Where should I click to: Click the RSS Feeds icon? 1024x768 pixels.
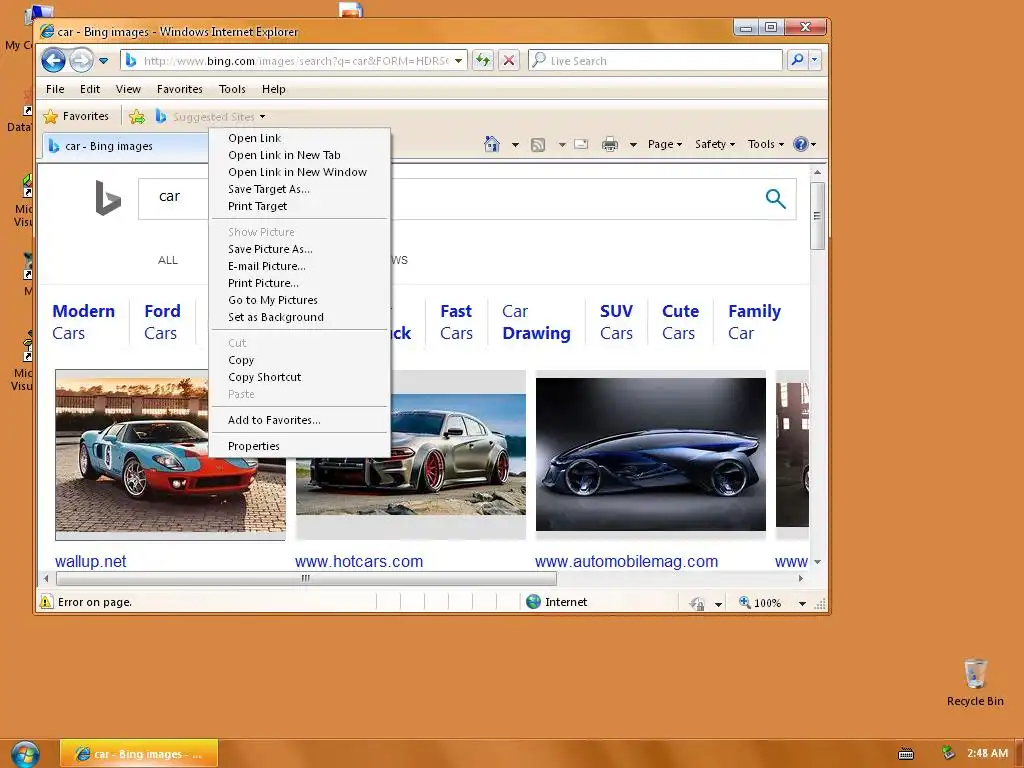pos(537,144)
